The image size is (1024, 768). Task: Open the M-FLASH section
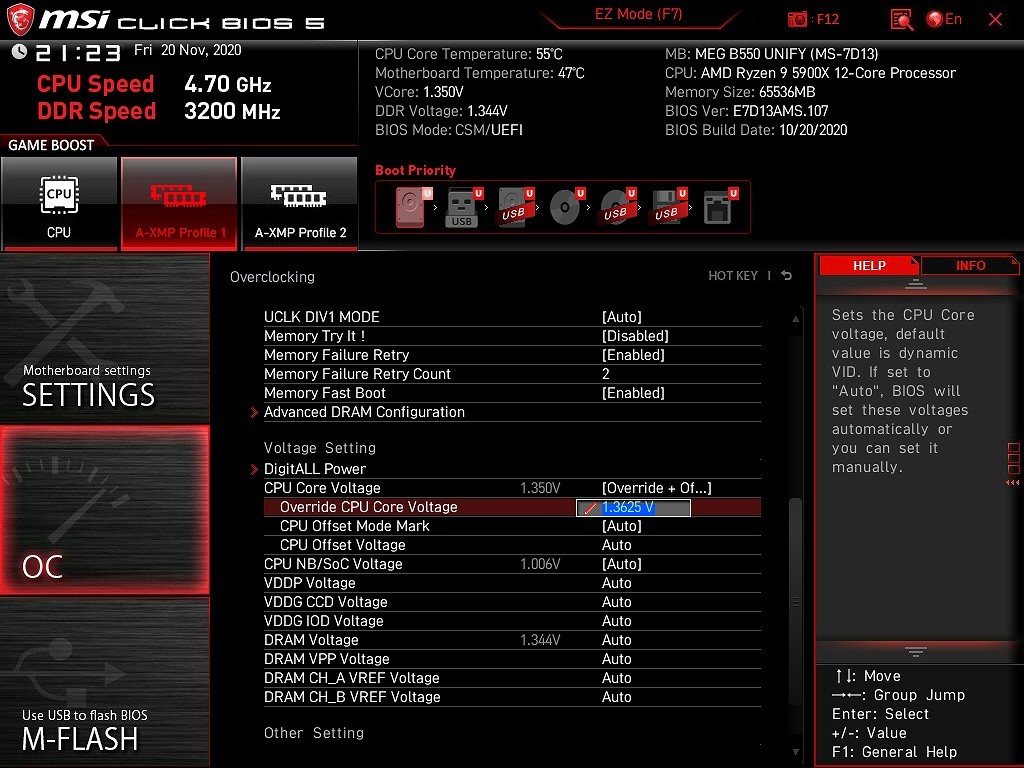[x=104, y=682]
